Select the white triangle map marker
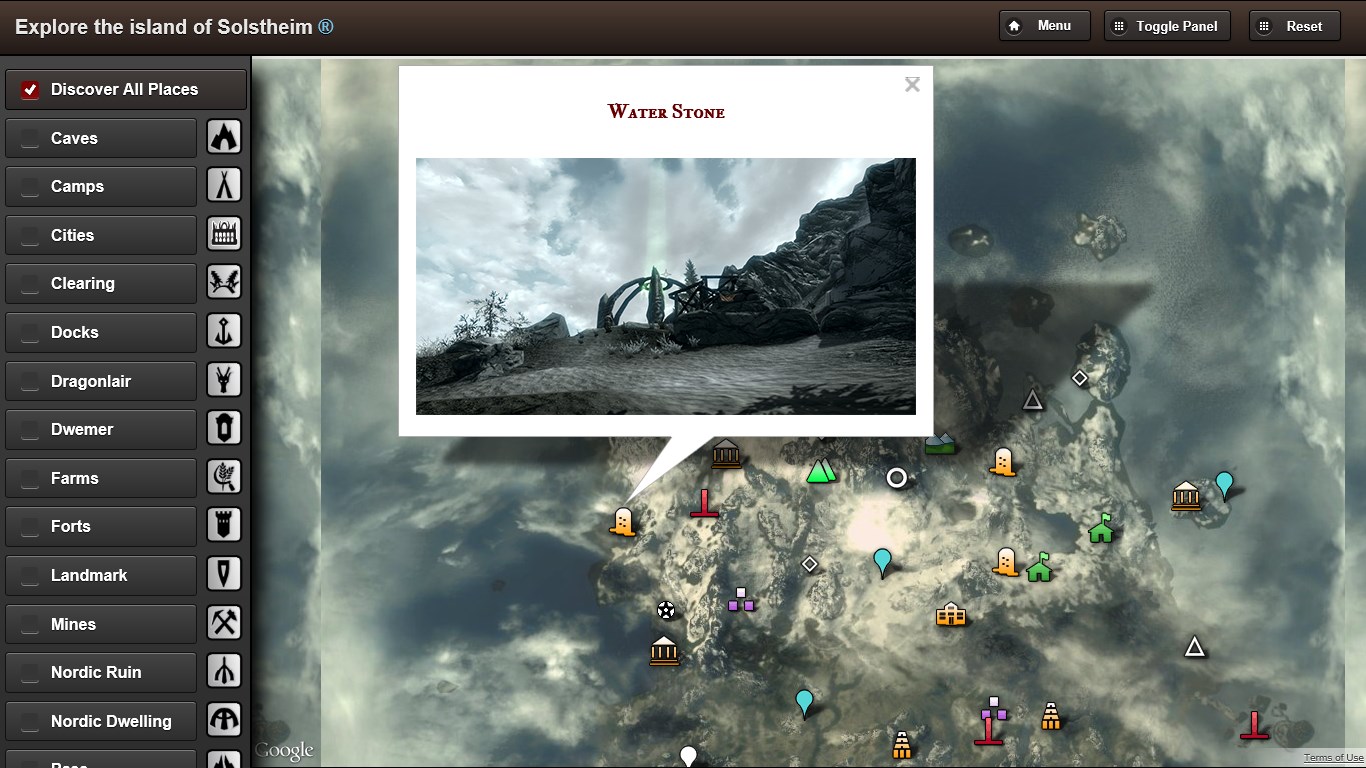This screenshot has width=1366, height=768. pyautogui.click(x=1194, y=647)
